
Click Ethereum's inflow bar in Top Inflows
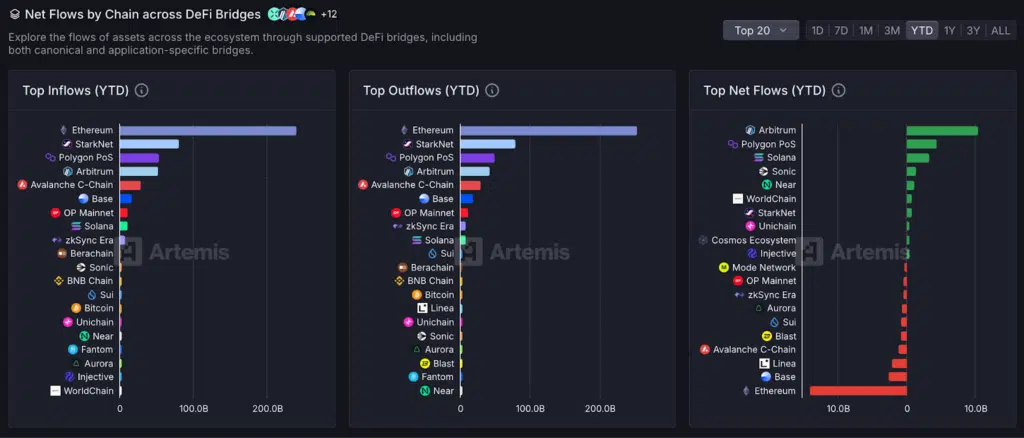point(207,131)
